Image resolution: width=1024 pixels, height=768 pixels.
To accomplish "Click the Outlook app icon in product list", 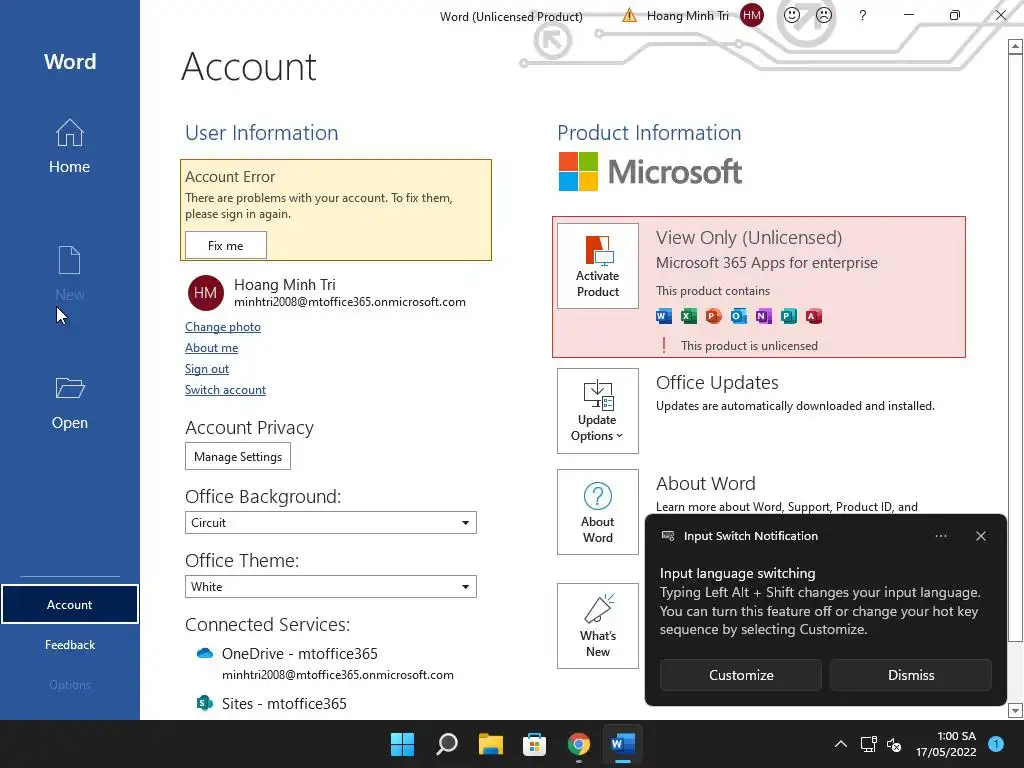I will click(x=739, y=317).
